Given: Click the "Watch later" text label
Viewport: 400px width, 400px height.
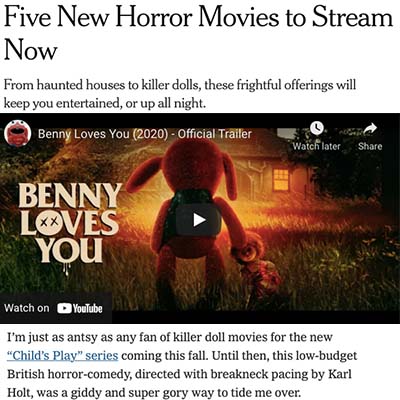Looking at the screenshot, I should click(x=316, y=146).
